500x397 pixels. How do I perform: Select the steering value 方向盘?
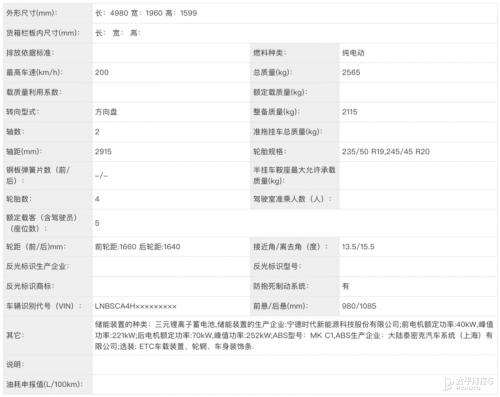[x=106, y=112]
